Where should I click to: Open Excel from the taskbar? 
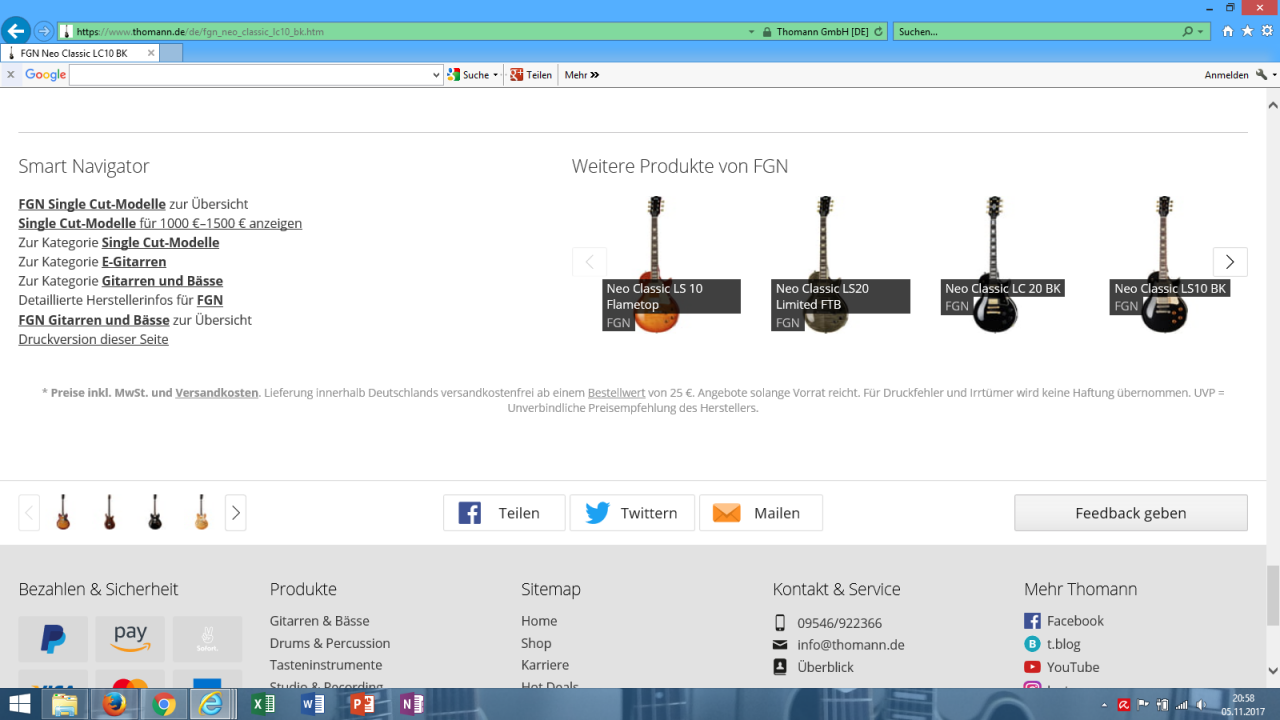point(263,704)
